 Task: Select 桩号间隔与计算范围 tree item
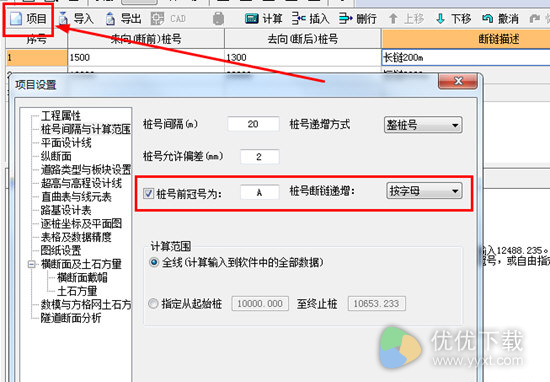[86, 129]
